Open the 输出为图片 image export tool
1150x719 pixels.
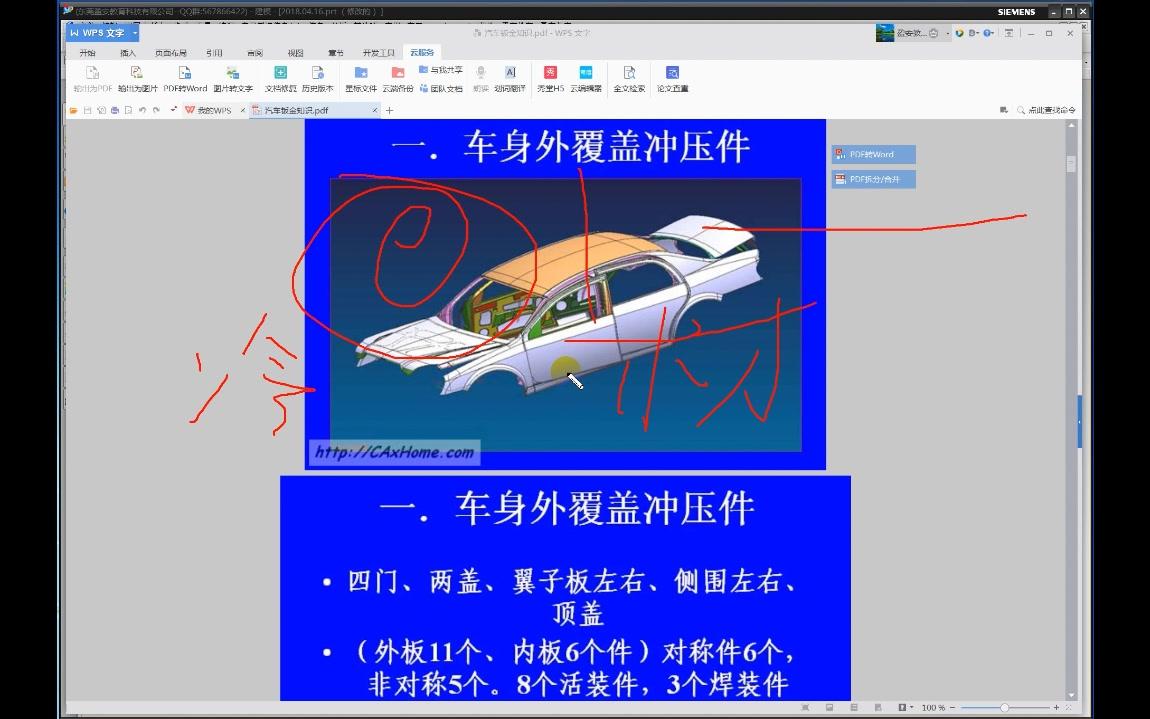click(x=135, y=78)
